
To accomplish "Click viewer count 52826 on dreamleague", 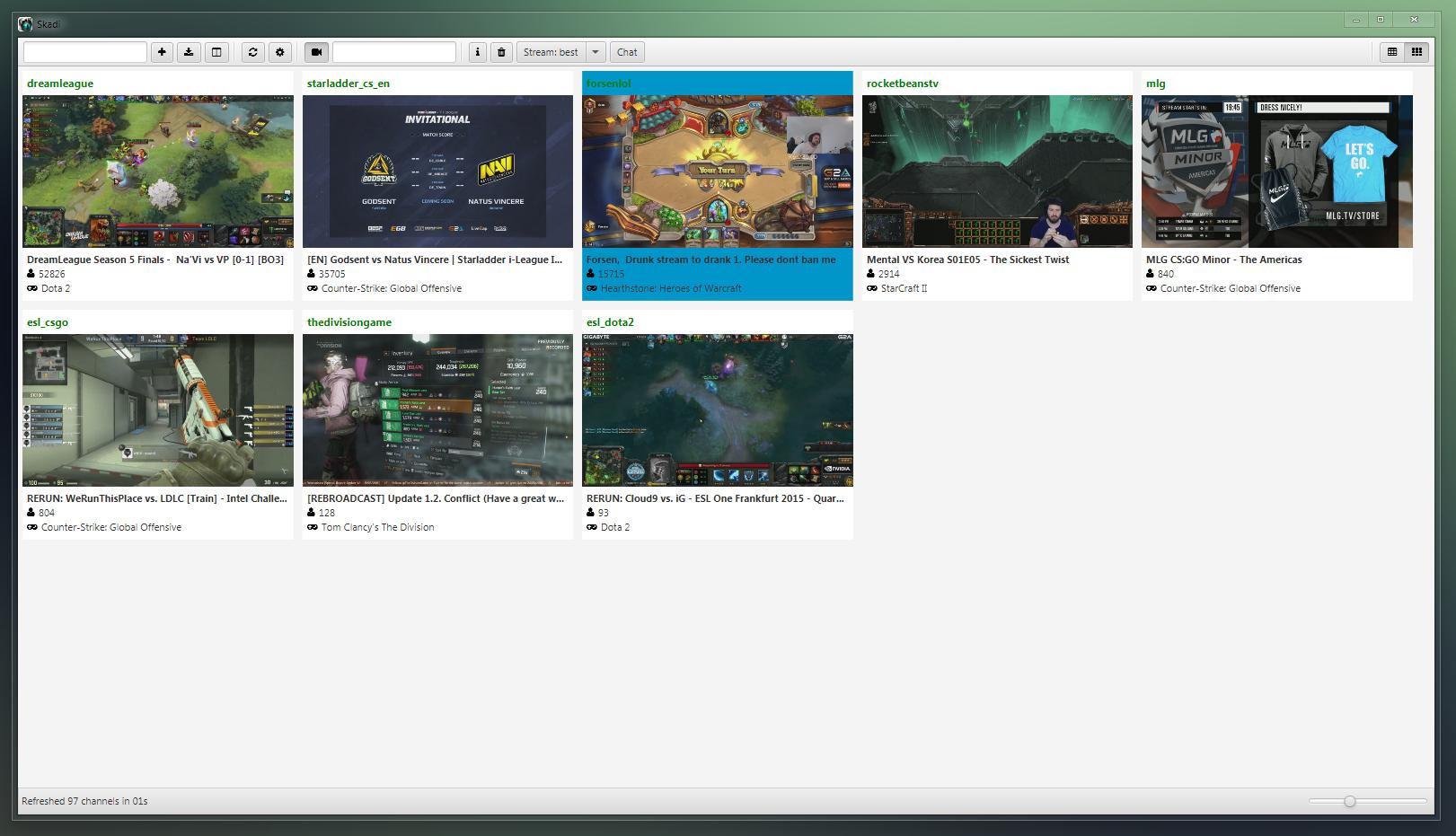I will (53, 274).
